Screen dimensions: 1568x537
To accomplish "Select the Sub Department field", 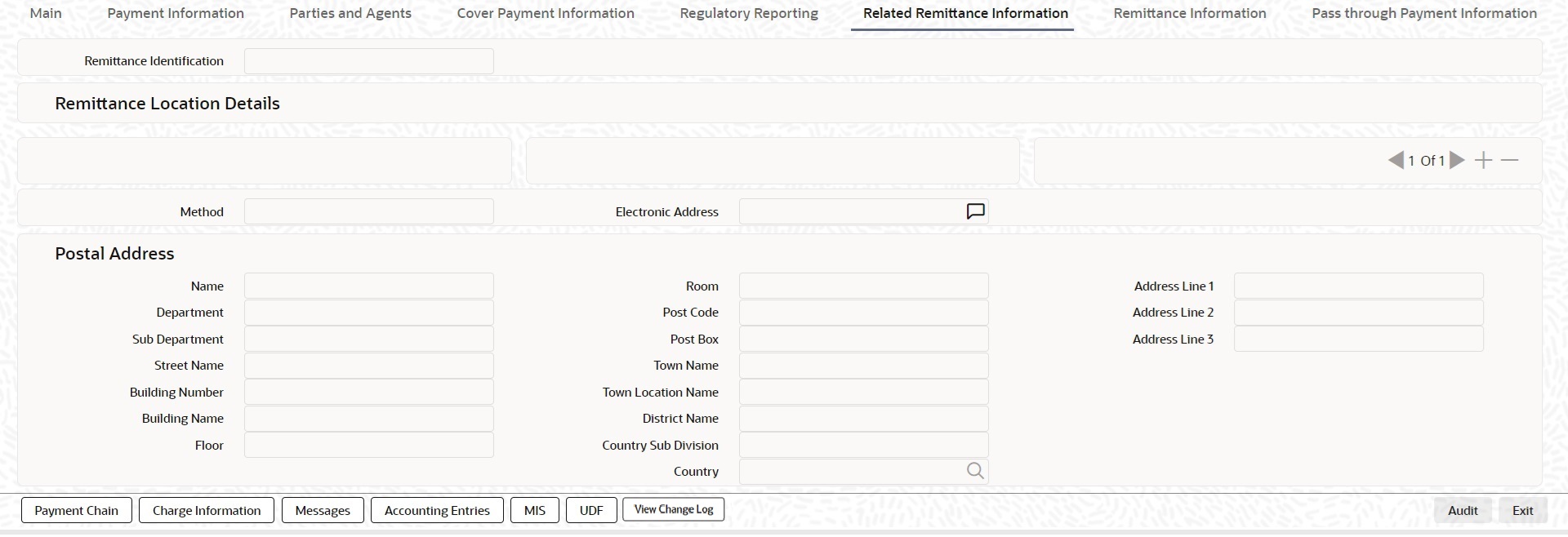I will (x=369, y=339).
